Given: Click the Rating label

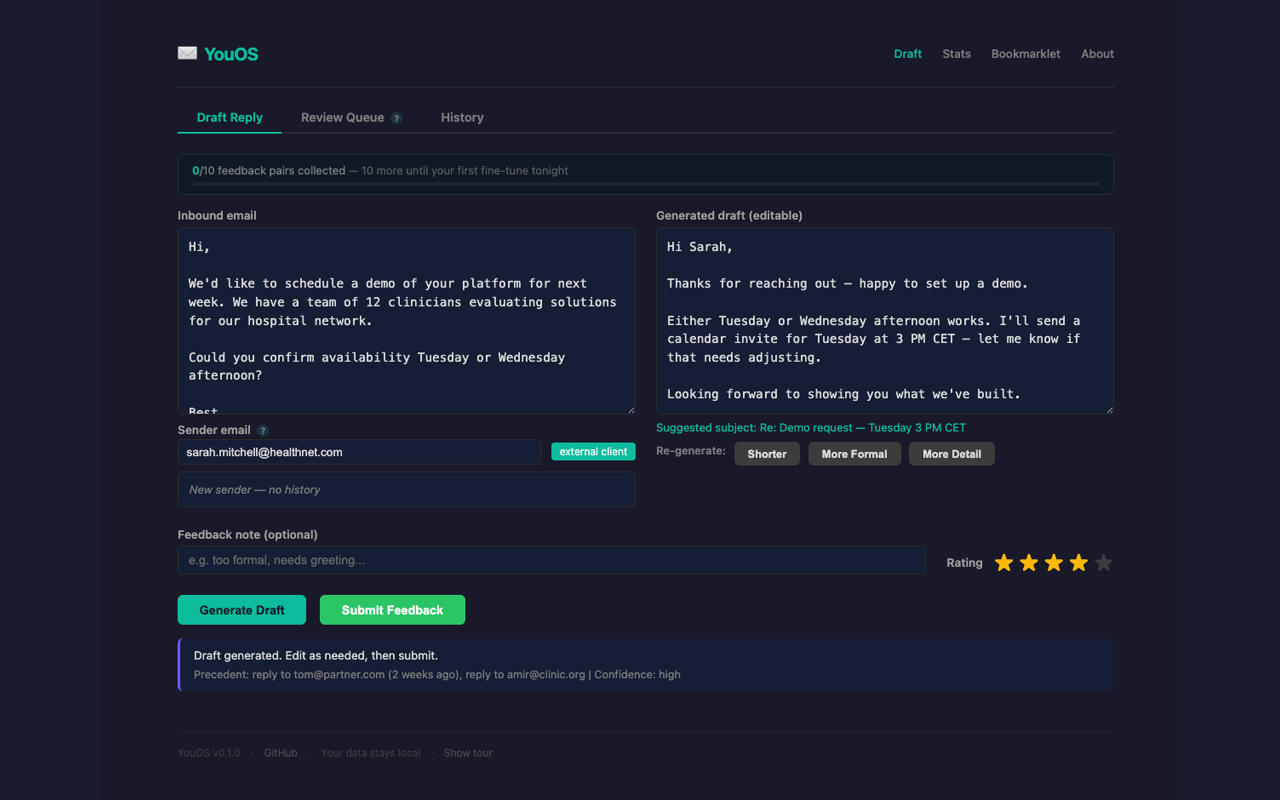Looking at the screenshot, I should tap(964, 563).
